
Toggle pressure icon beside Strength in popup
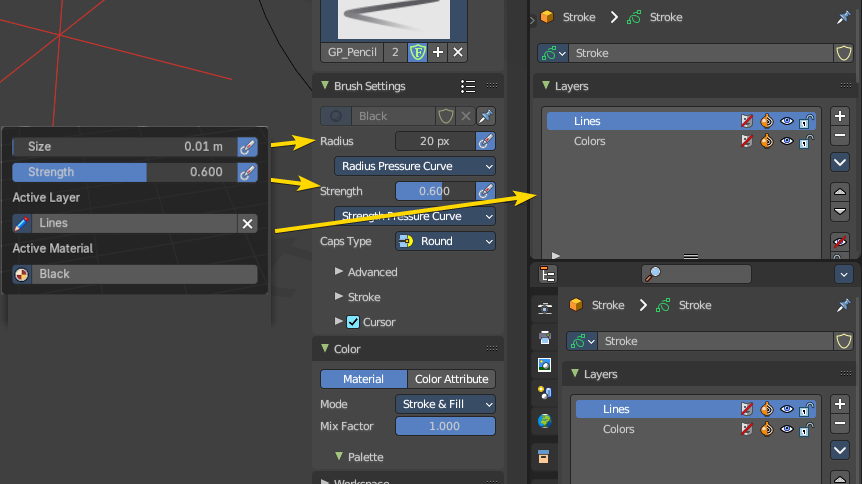coord(247,172)
